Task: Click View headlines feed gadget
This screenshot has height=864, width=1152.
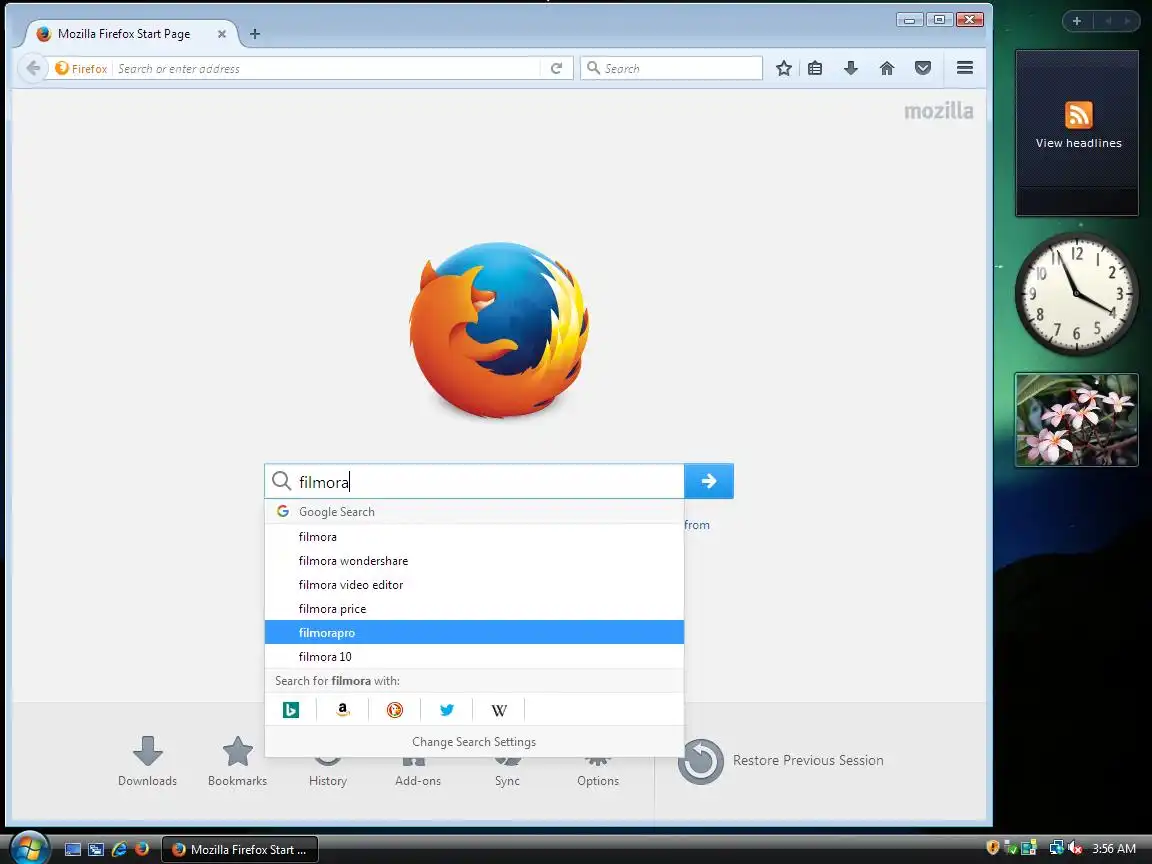Action: click(x=1077, y=133)
